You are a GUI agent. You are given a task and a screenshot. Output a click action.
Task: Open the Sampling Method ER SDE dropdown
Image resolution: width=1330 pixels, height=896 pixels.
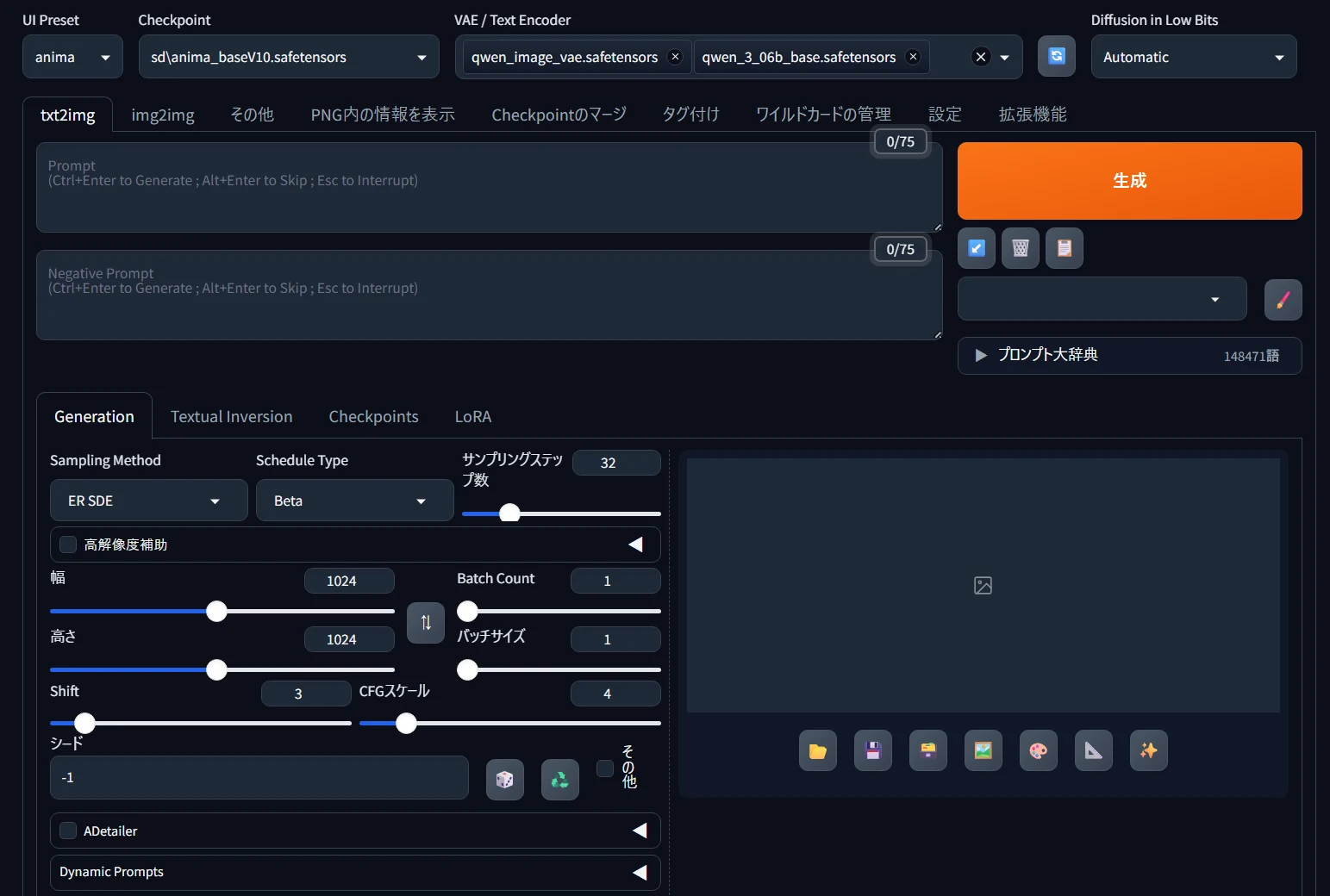point(149,501)
